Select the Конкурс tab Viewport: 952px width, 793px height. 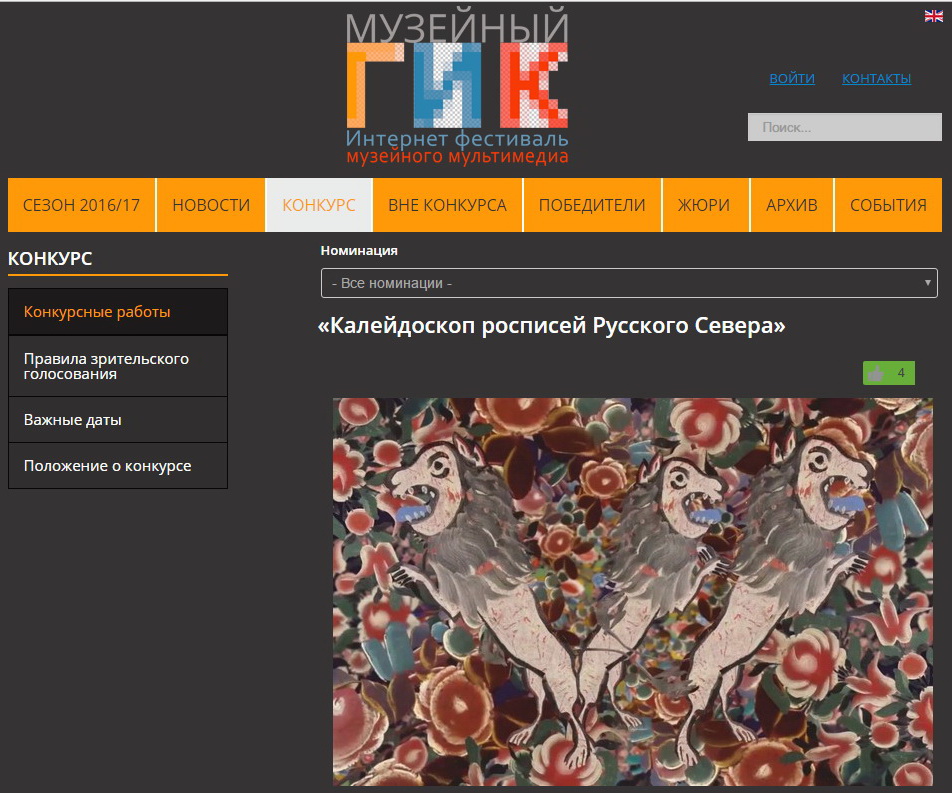319,205
